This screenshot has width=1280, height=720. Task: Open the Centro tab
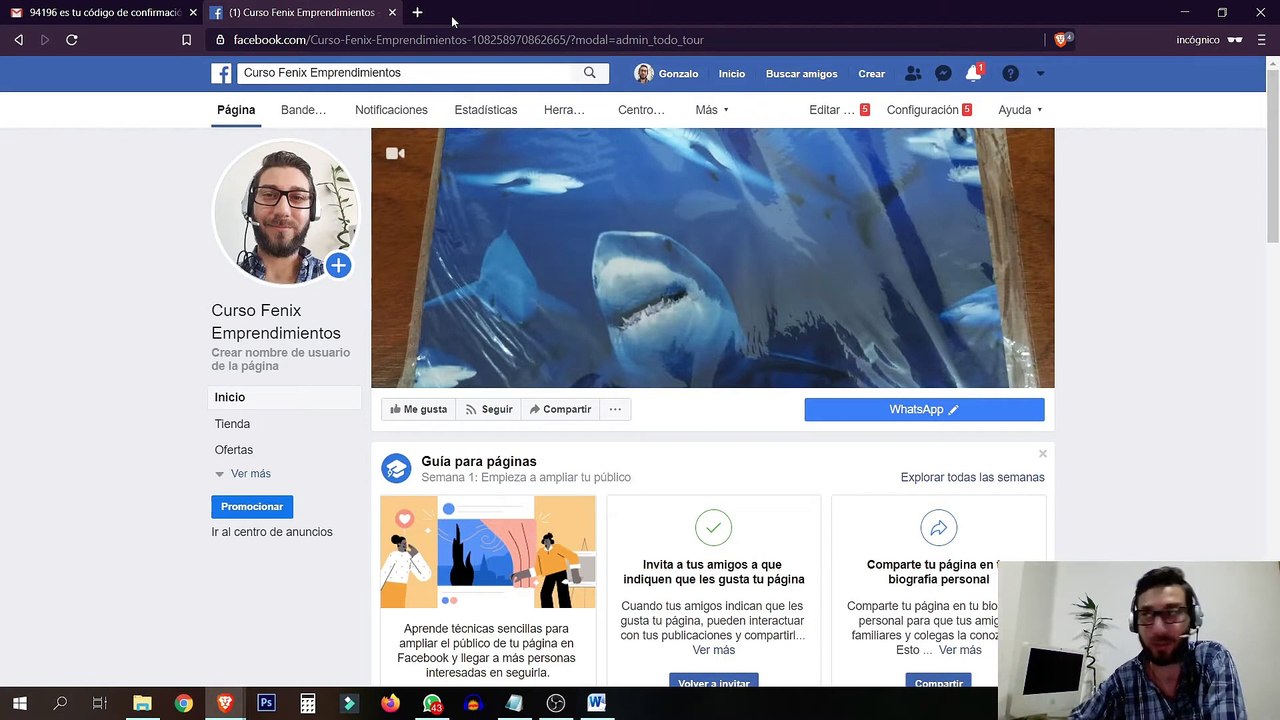(641, 110)
